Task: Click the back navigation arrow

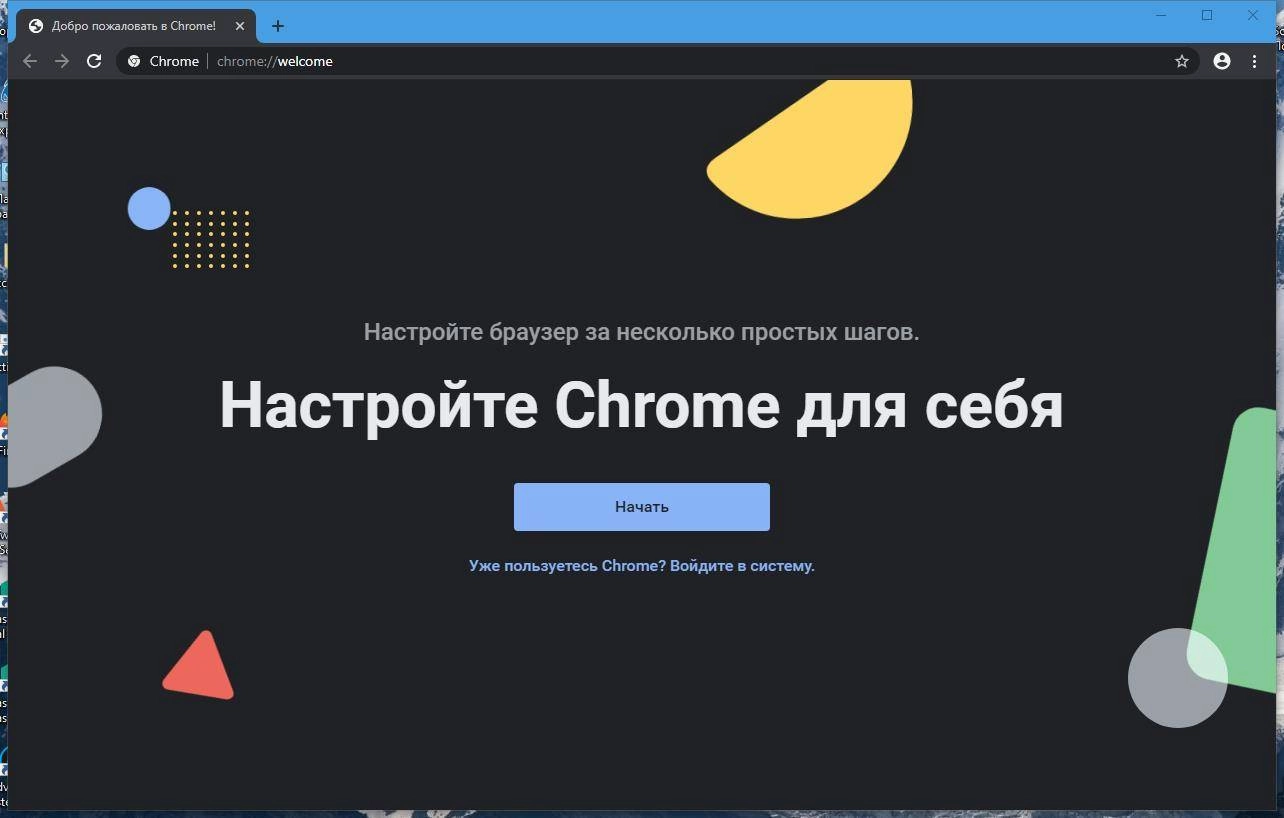Action: coord(30,61)
